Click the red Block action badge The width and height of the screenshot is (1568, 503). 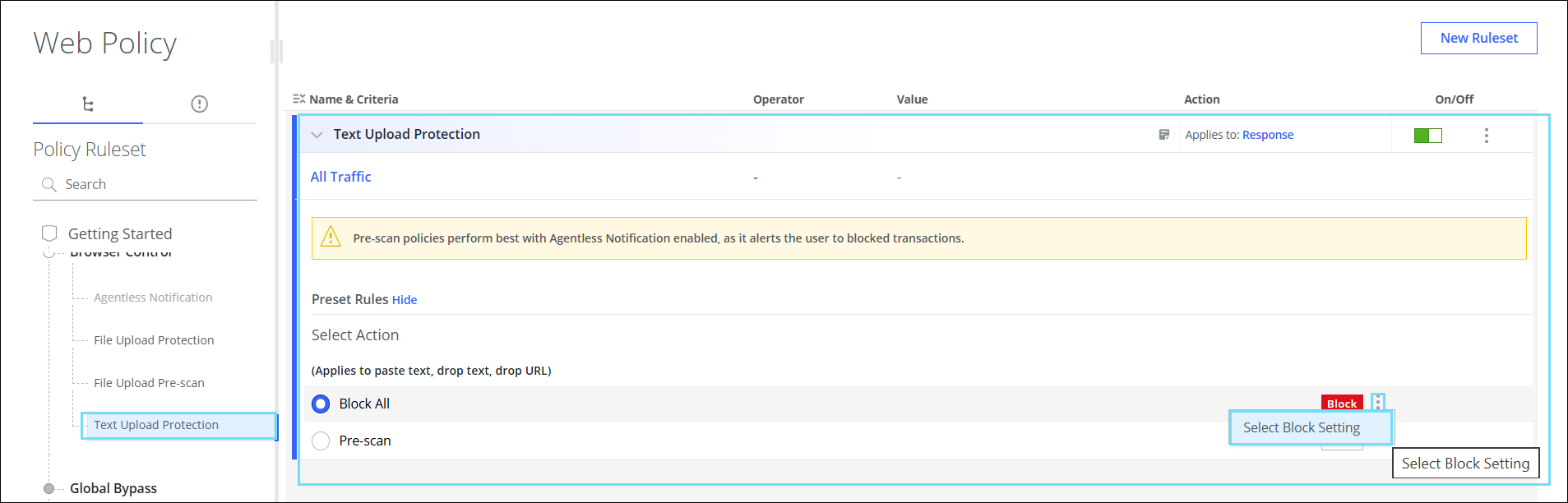1341,403
